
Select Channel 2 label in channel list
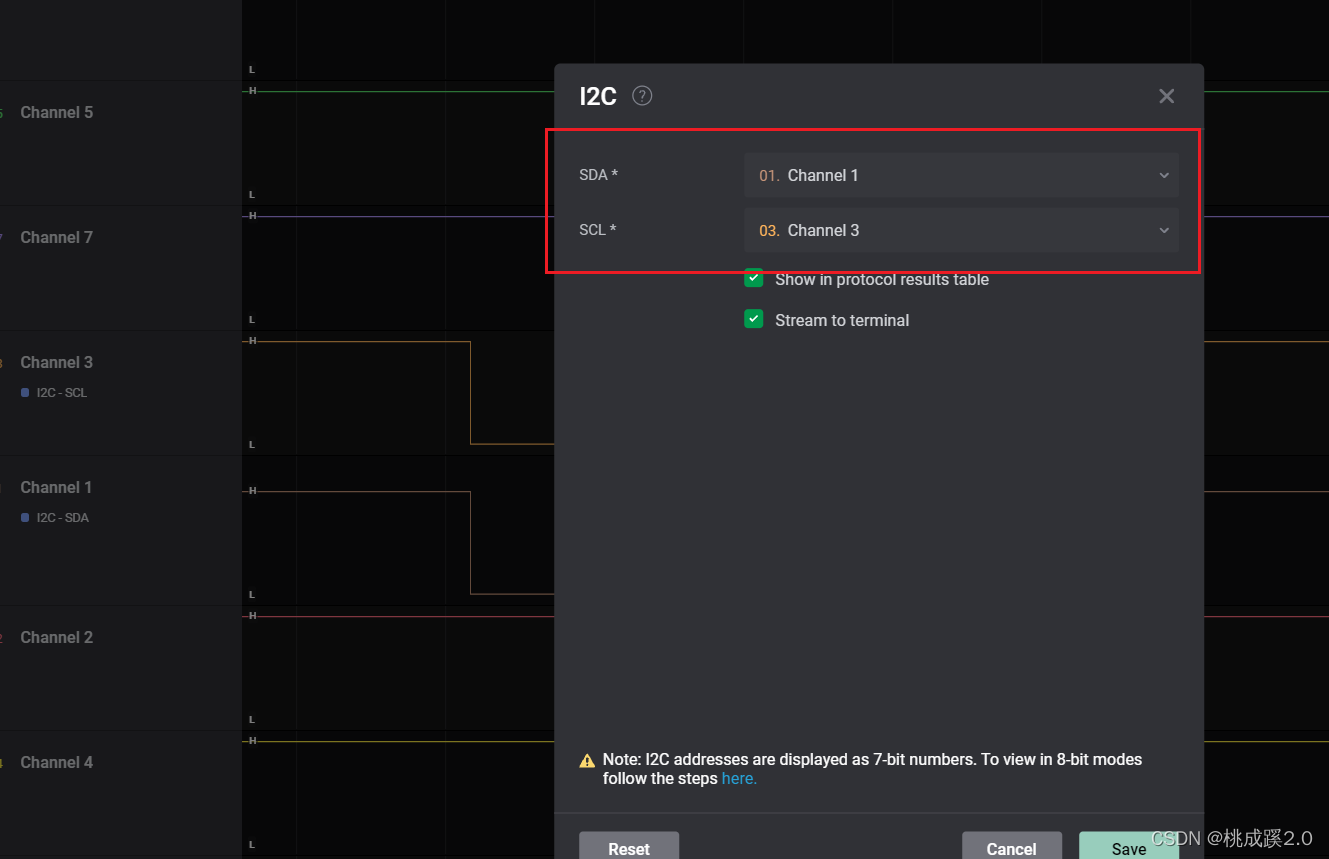57,637
